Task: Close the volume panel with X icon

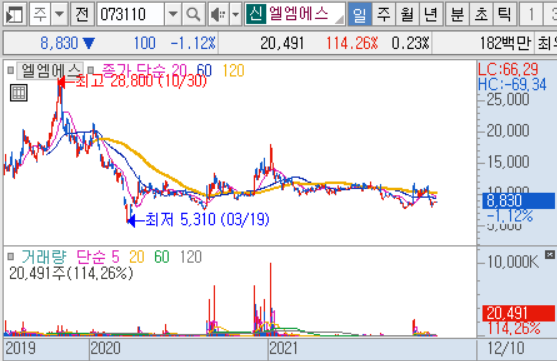Action: [550, 254]
